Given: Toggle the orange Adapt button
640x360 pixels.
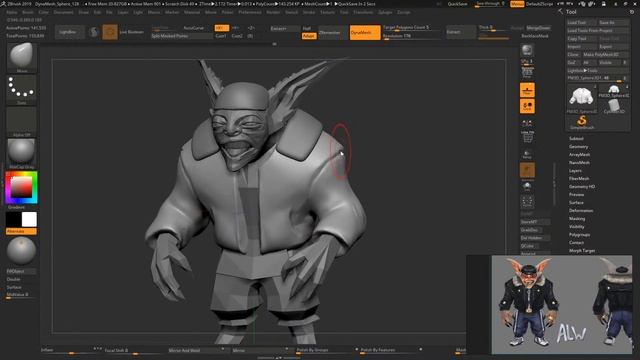Looking at the screenshot, I should point(309,36).
